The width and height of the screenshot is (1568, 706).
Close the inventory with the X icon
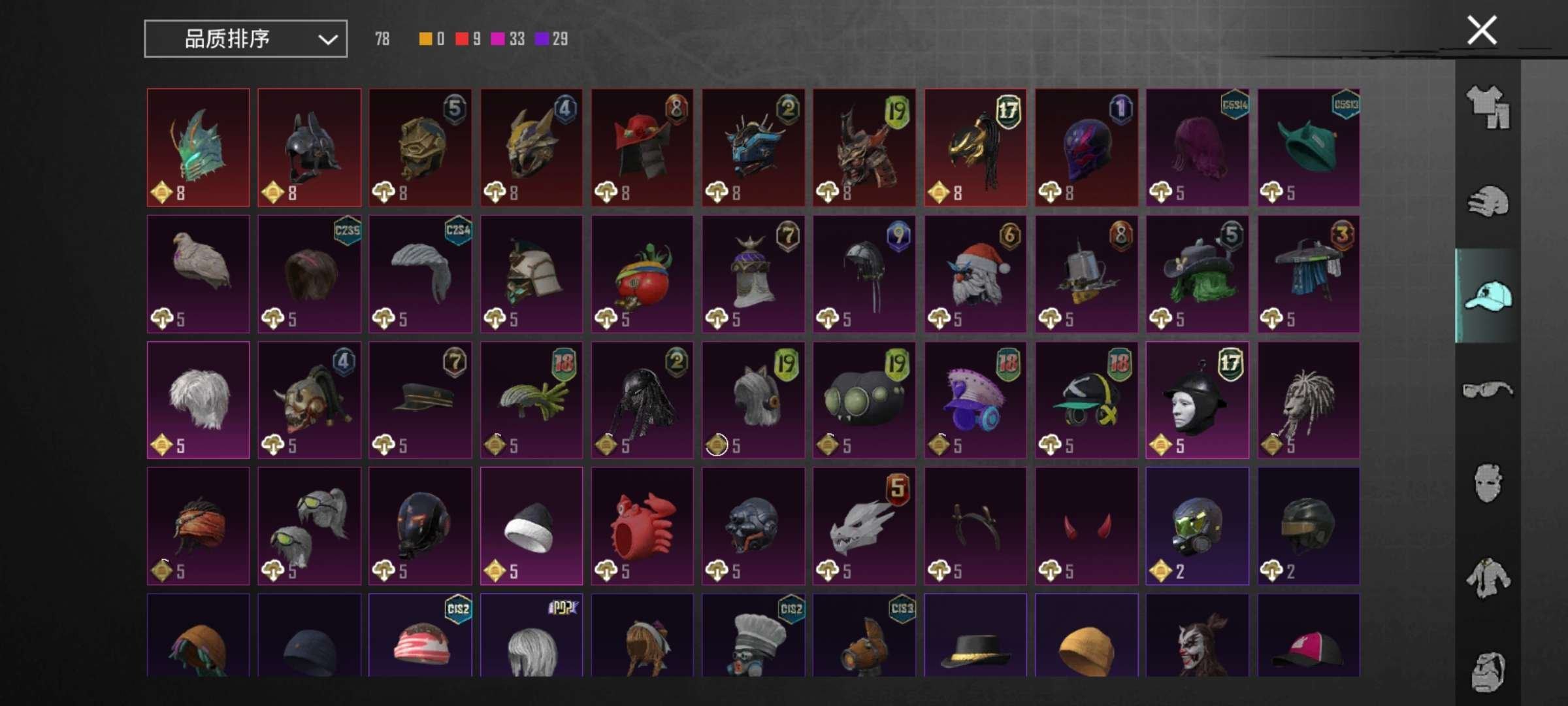coord(1482,30)
